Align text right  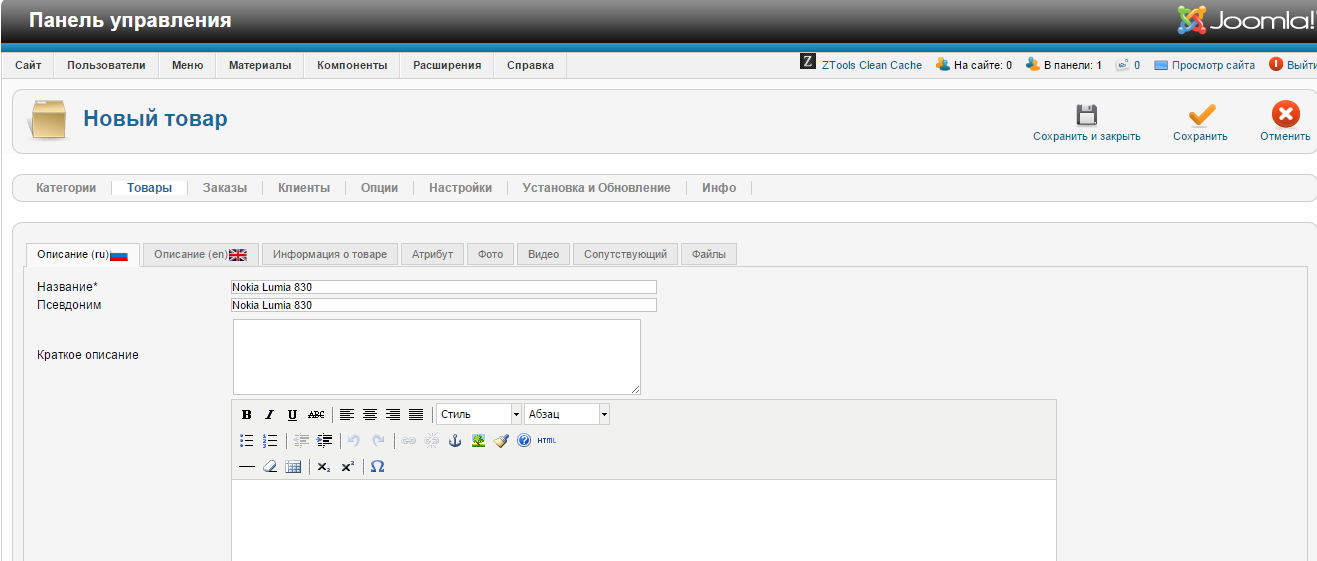[393, 414]
